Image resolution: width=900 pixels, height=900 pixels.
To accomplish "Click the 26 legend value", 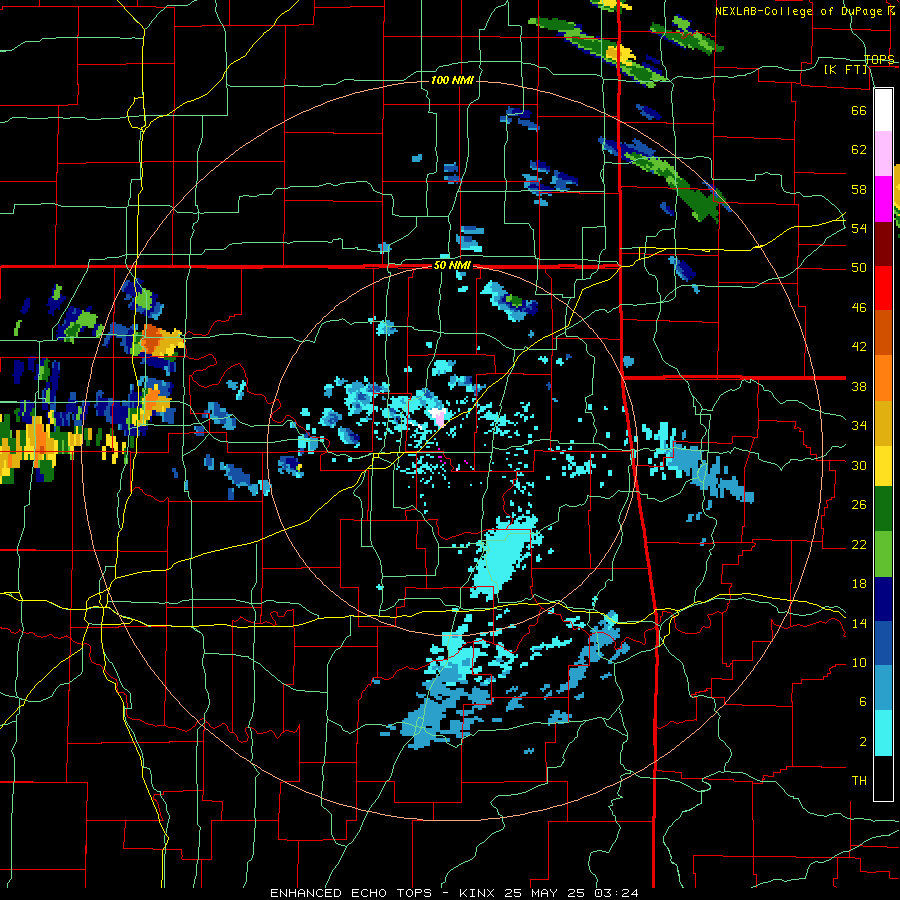I will pos(859,505).
